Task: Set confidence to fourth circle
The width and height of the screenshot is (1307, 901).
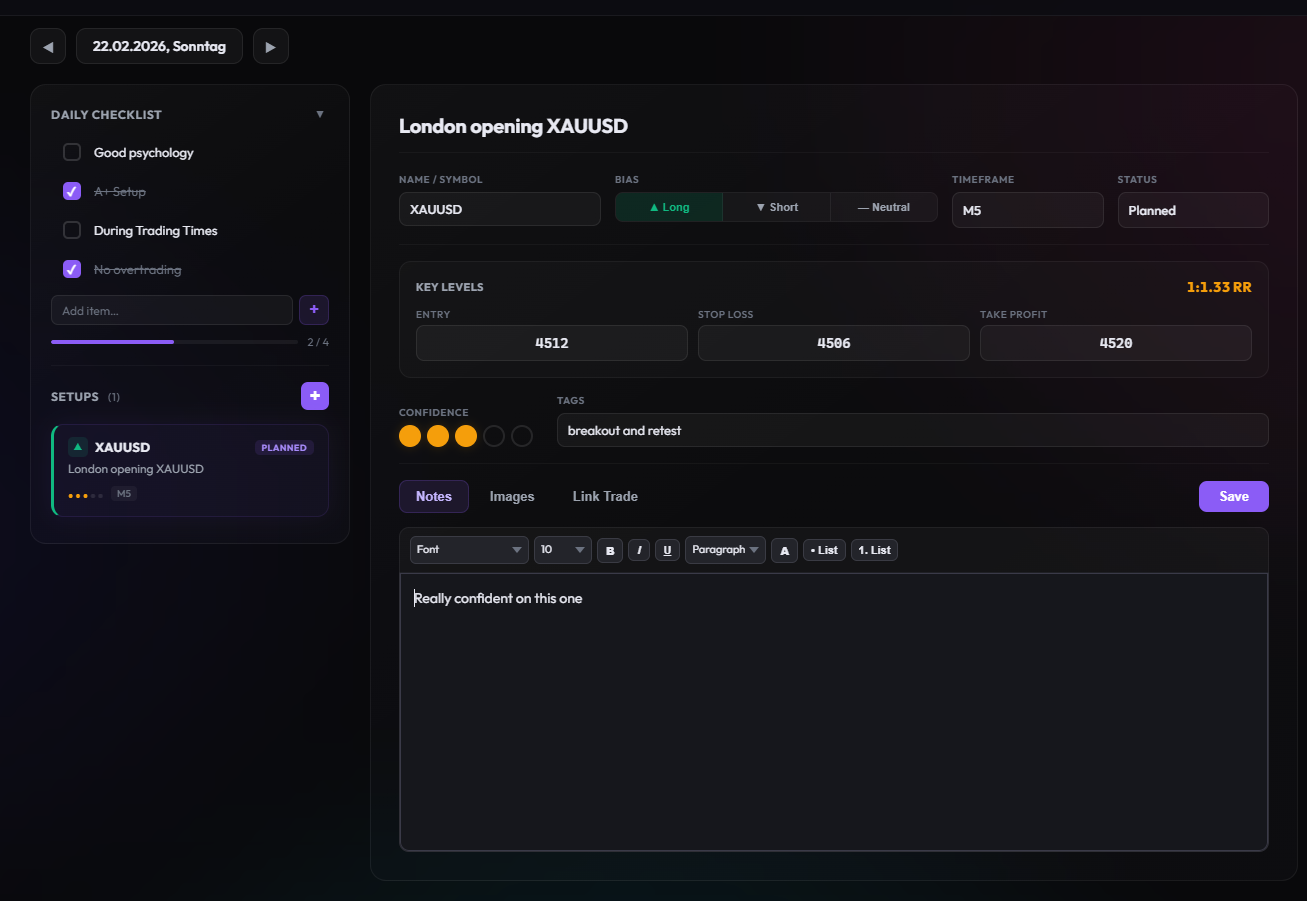Action: point(494,436)
